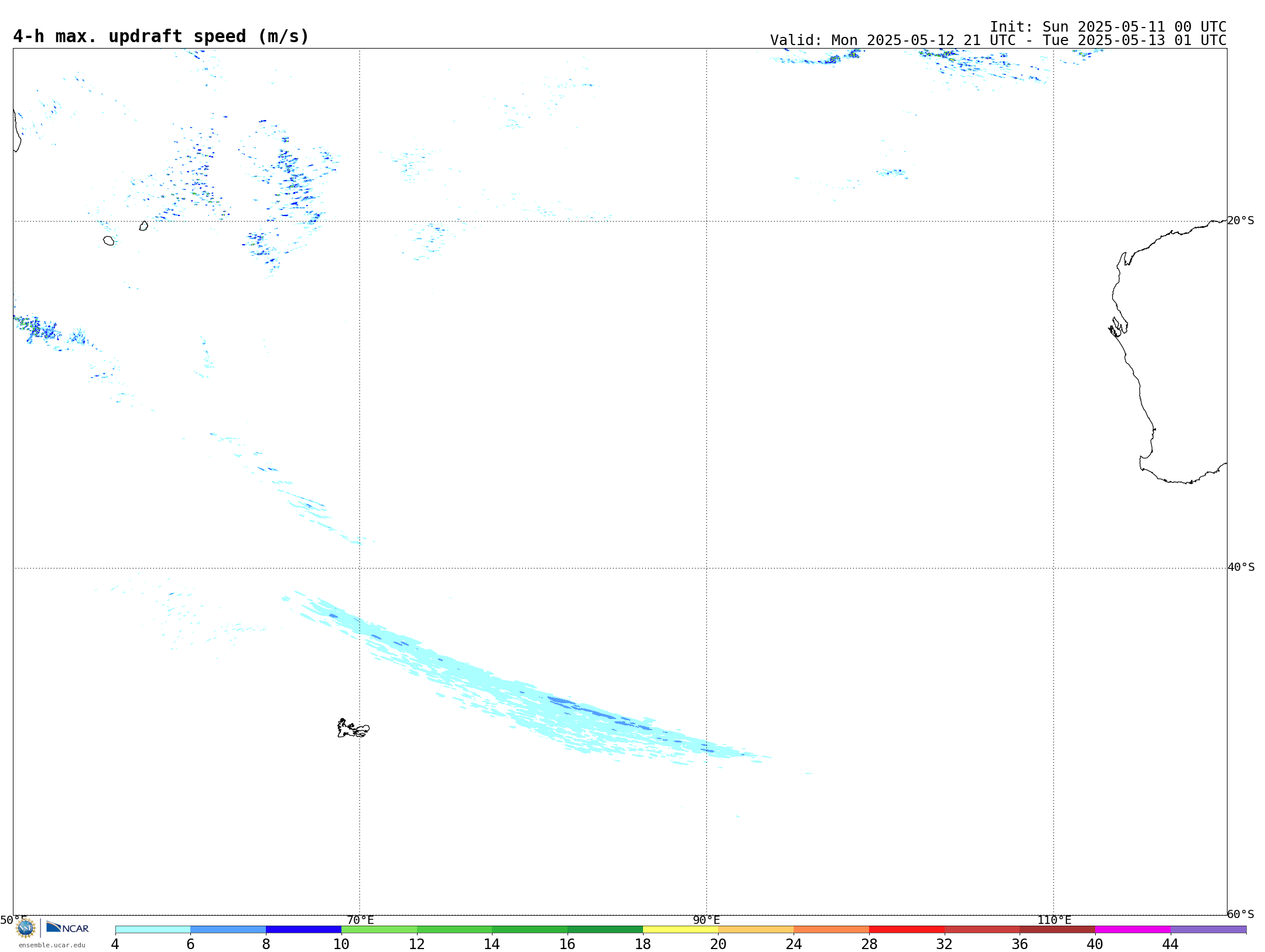Choose the dark red 36–40 m/s swatch
The width and height of the screenshot is (1265, 952).
[x=1058, y=929]
